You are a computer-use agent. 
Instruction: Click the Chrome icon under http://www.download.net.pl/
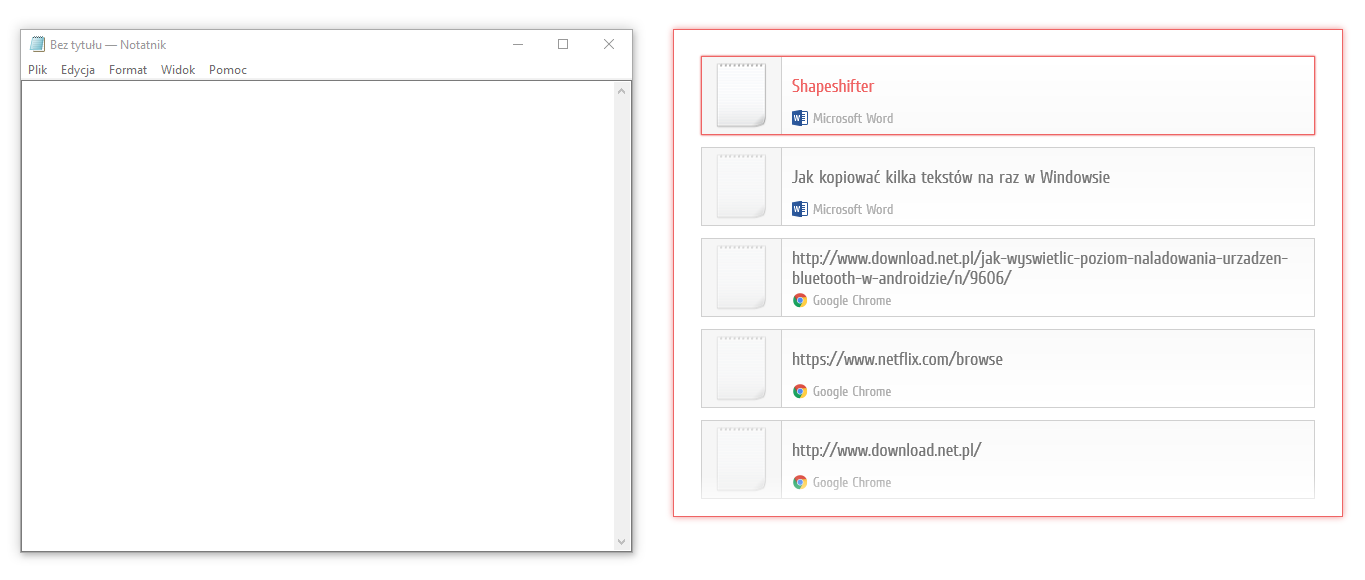click(x=800, y=482)
